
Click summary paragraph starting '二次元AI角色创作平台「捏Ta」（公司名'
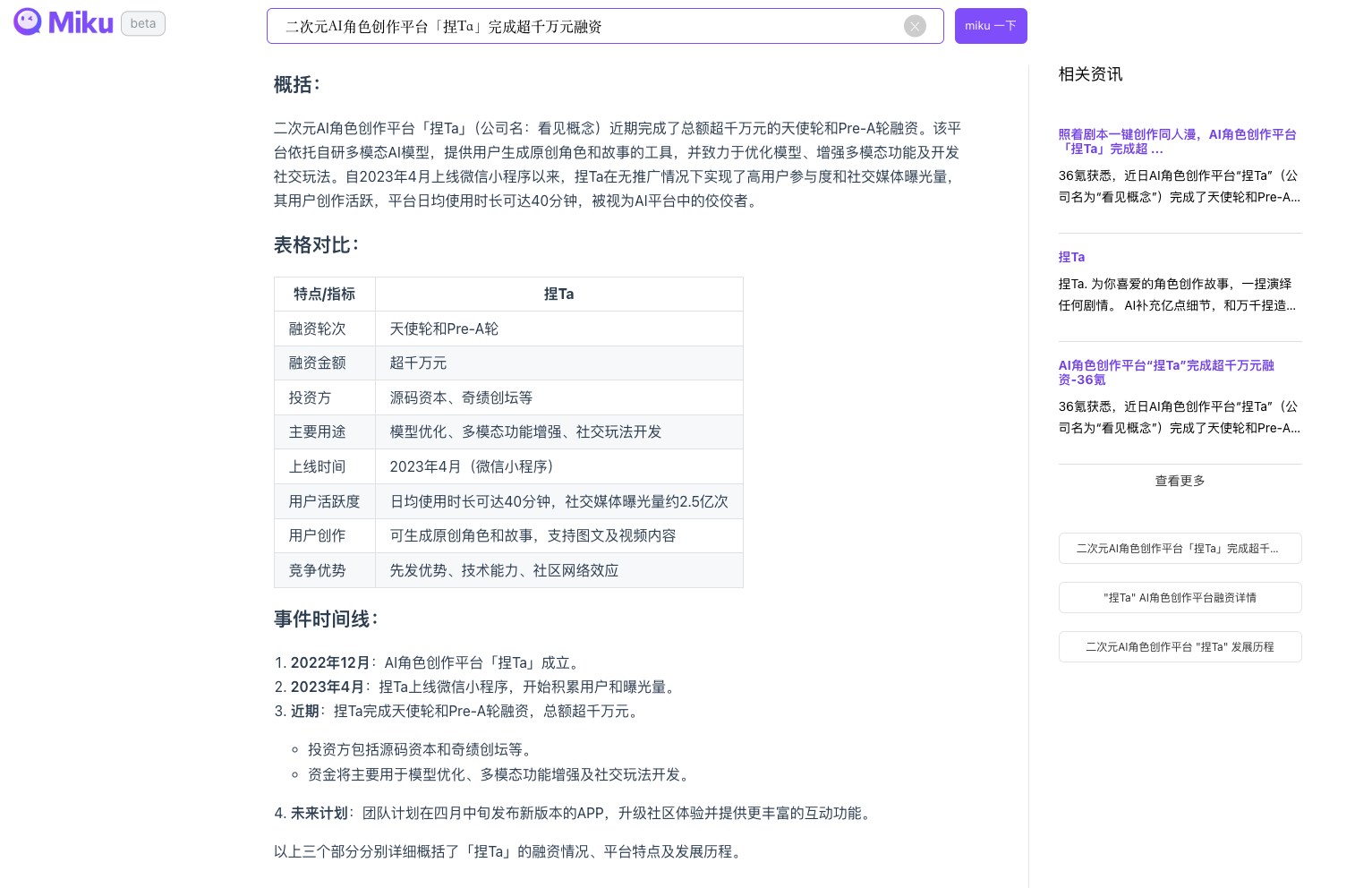point(618,165)
